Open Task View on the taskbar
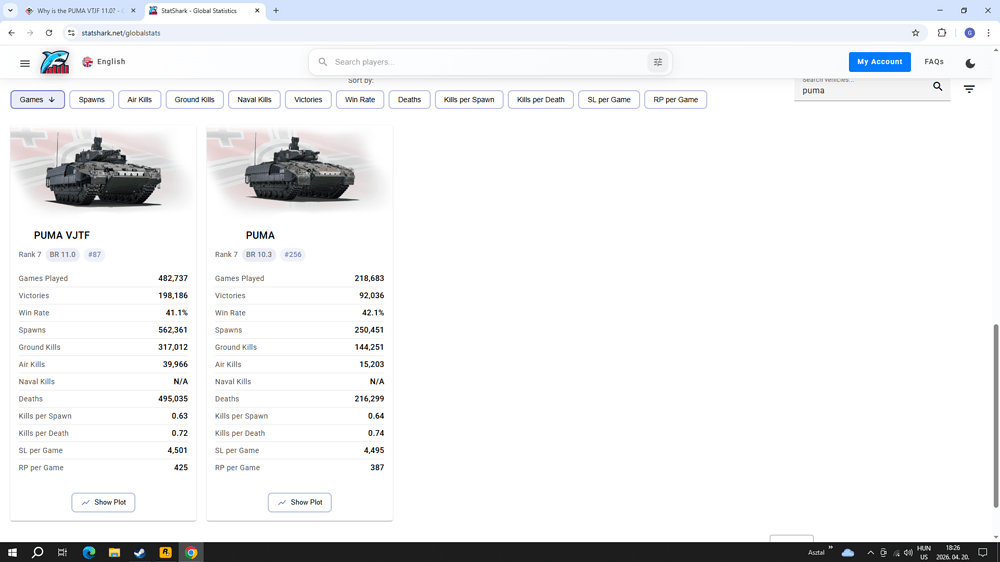The width and height of the screenshot is (1000, 562). click(x=62, y=552)
